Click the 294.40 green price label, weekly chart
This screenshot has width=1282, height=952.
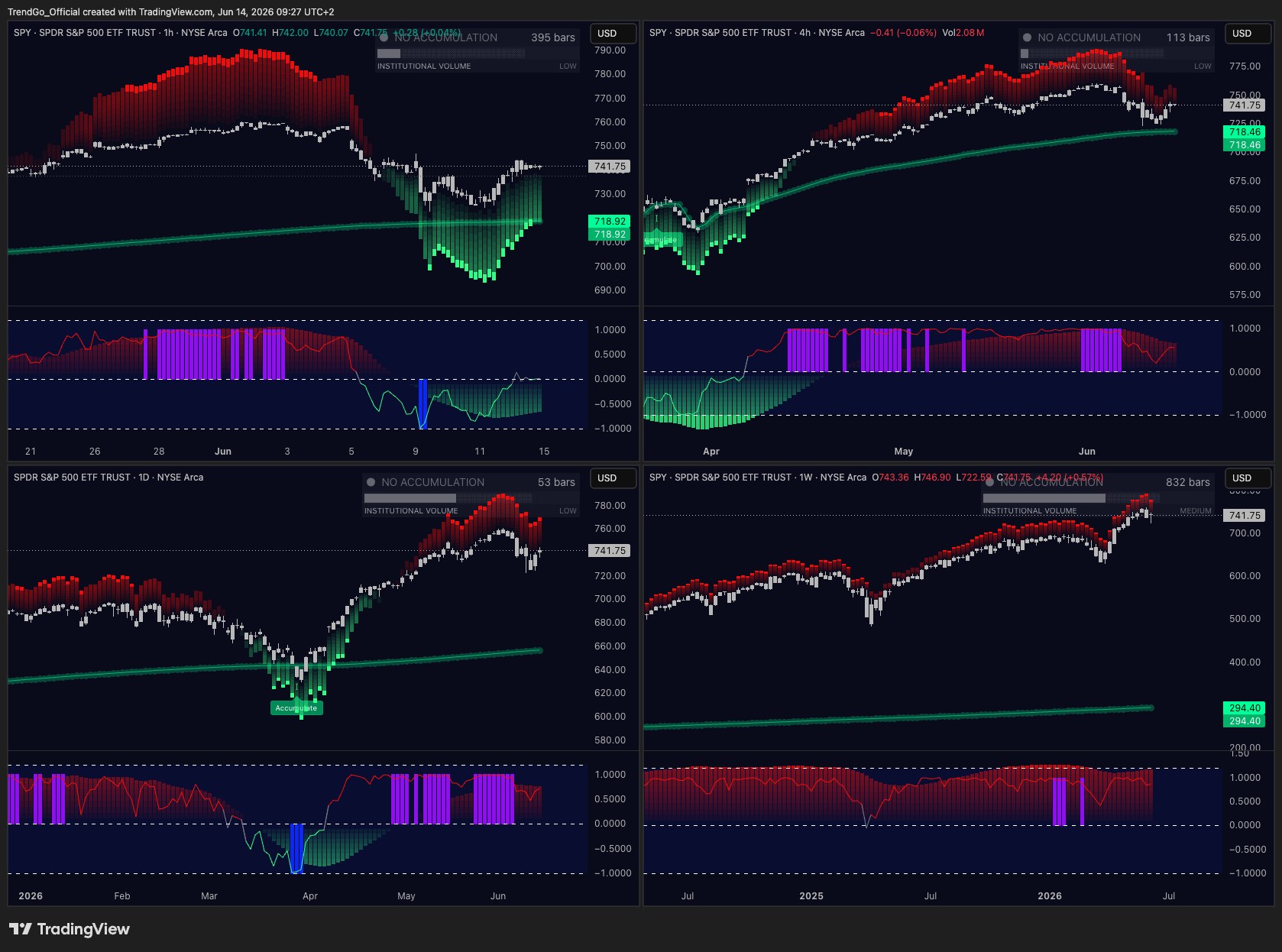coord(1245,708)
